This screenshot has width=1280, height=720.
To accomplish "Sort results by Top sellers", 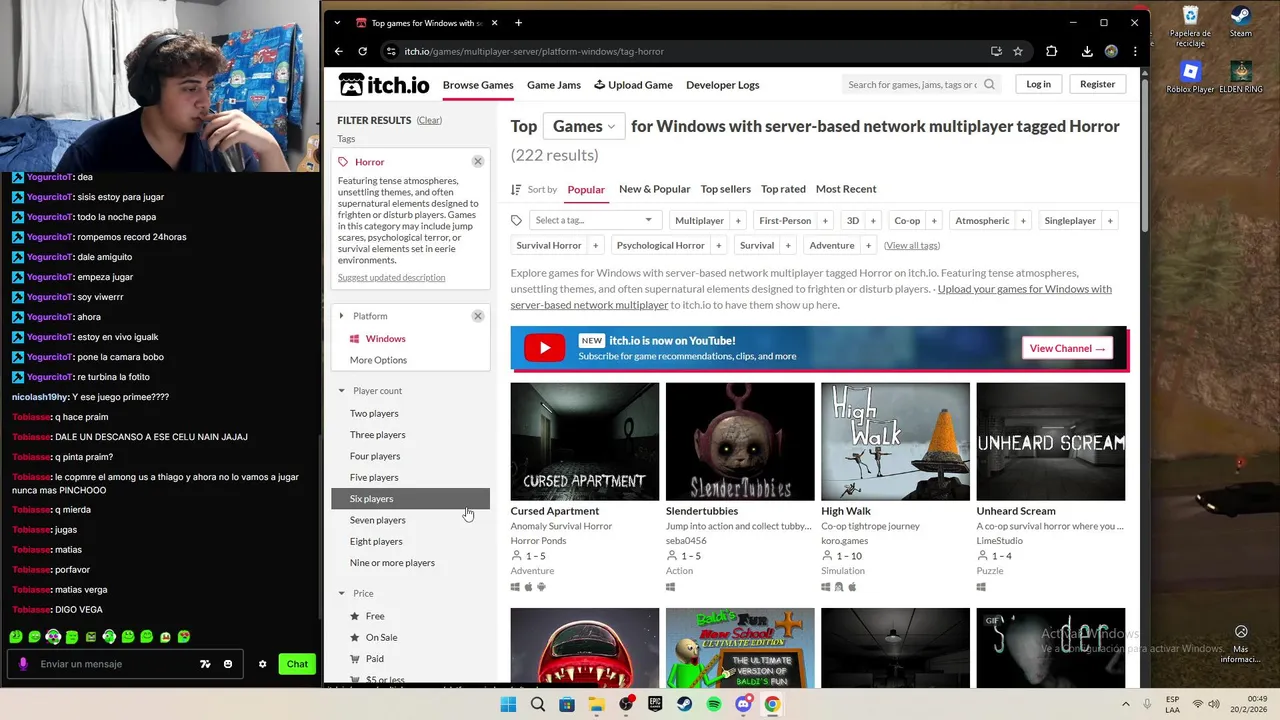I will 725,189.
